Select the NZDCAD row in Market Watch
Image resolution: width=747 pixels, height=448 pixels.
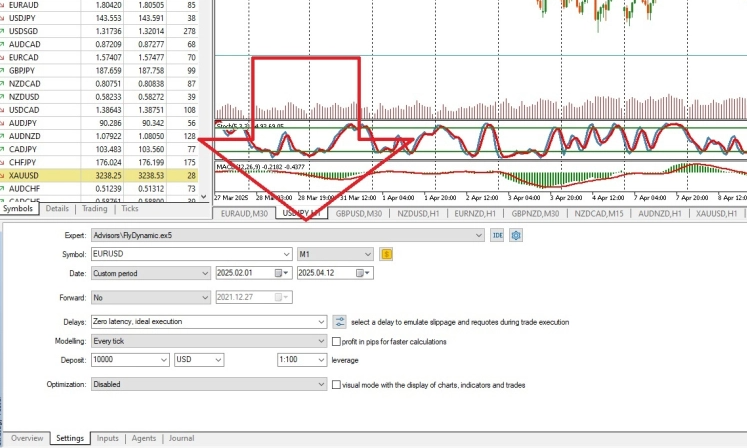pyautogui.click(x=99, y=84)
